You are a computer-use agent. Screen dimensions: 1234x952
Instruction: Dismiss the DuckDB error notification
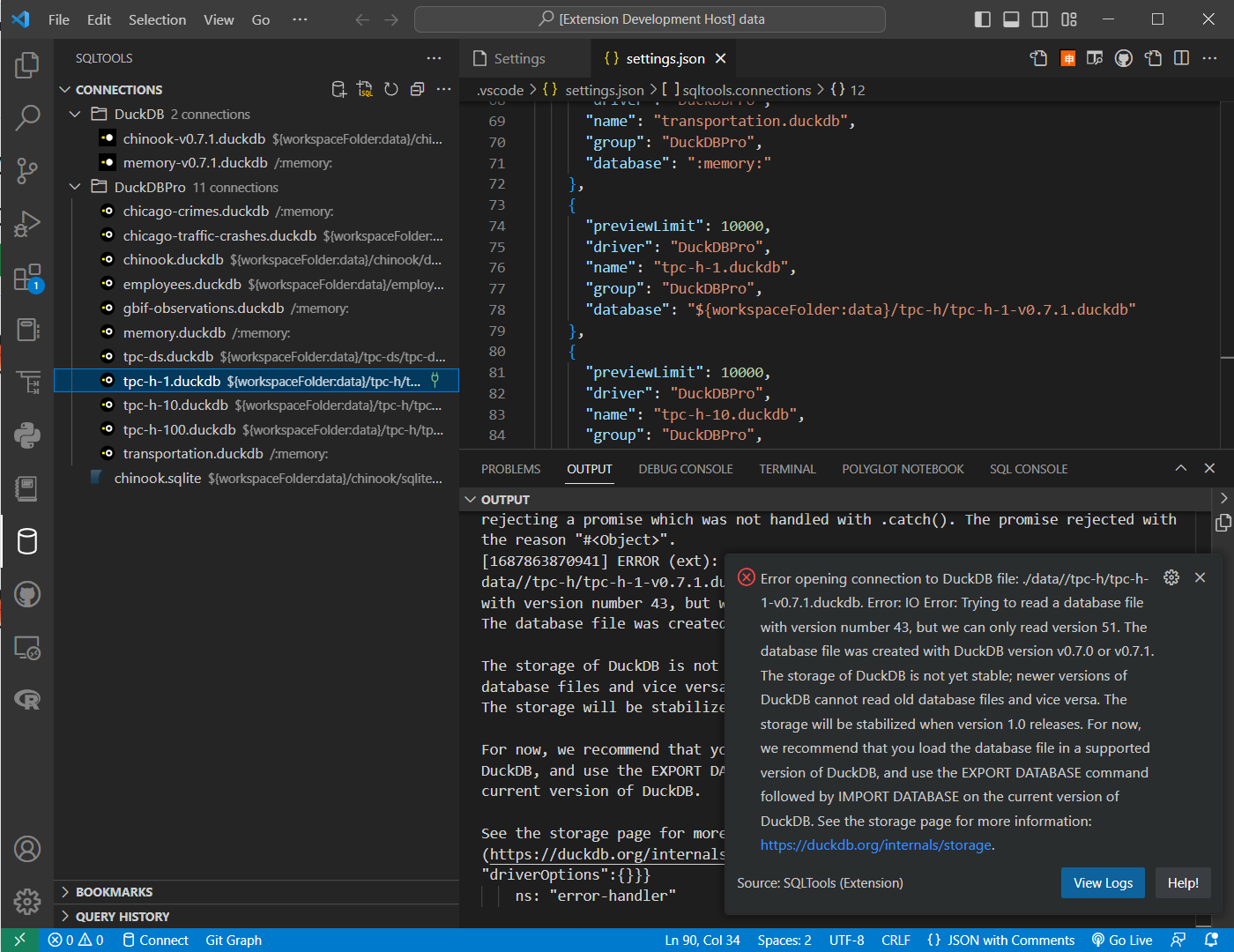(1200, 577)
